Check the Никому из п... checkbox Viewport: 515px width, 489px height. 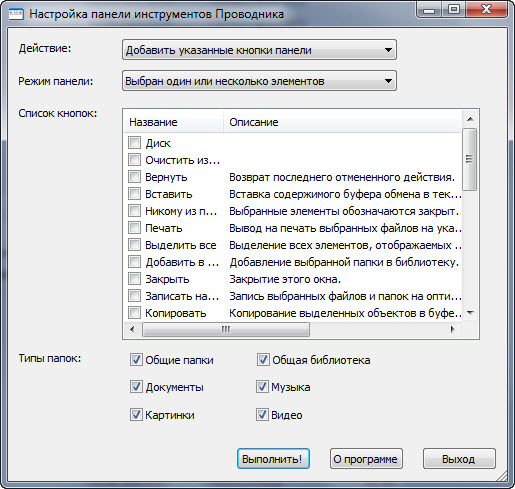tap(135, 211)
